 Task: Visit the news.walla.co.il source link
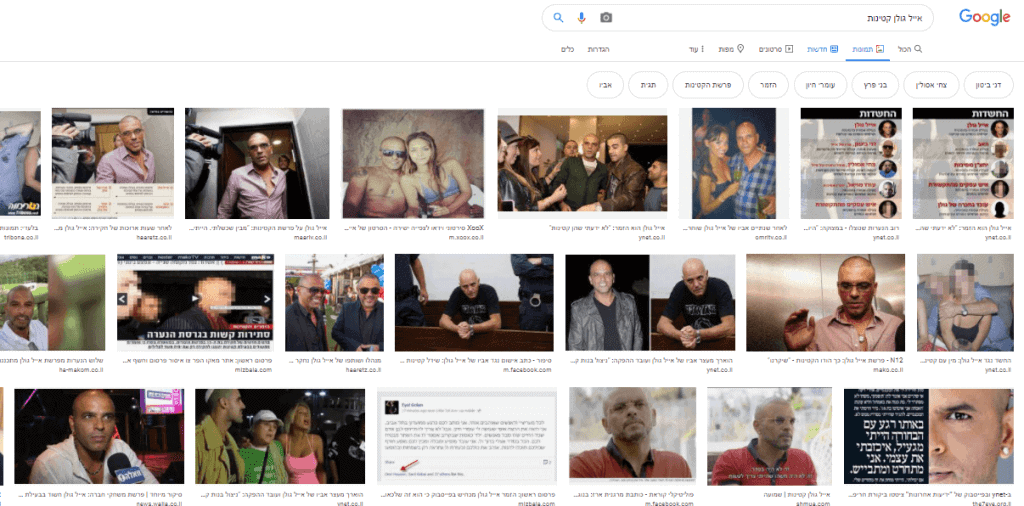pyautogui.click(x=161, y=503)
